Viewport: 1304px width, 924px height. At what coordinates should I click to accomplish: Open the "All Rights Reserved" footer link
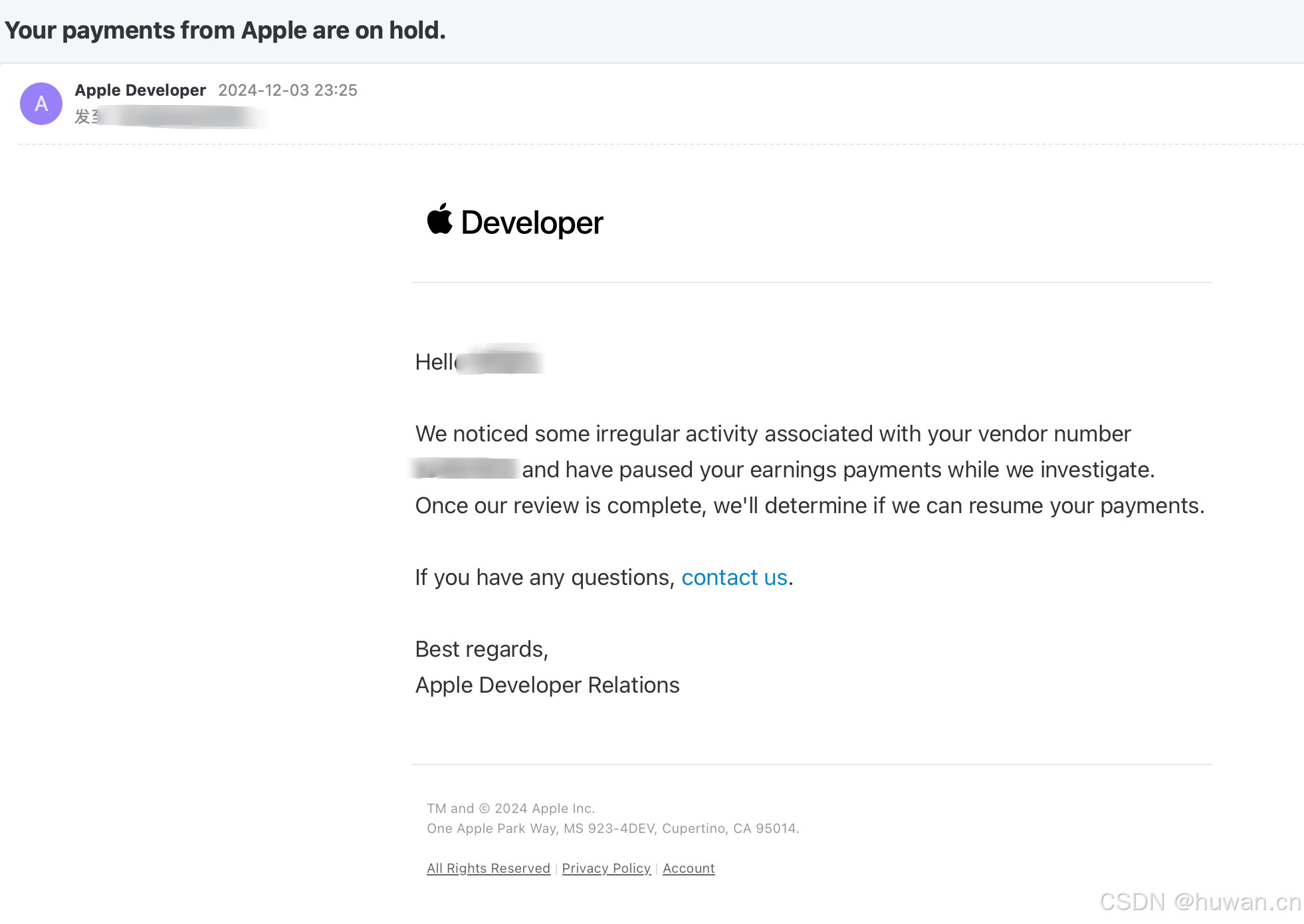pyautogui.click(x=488, y=868)
